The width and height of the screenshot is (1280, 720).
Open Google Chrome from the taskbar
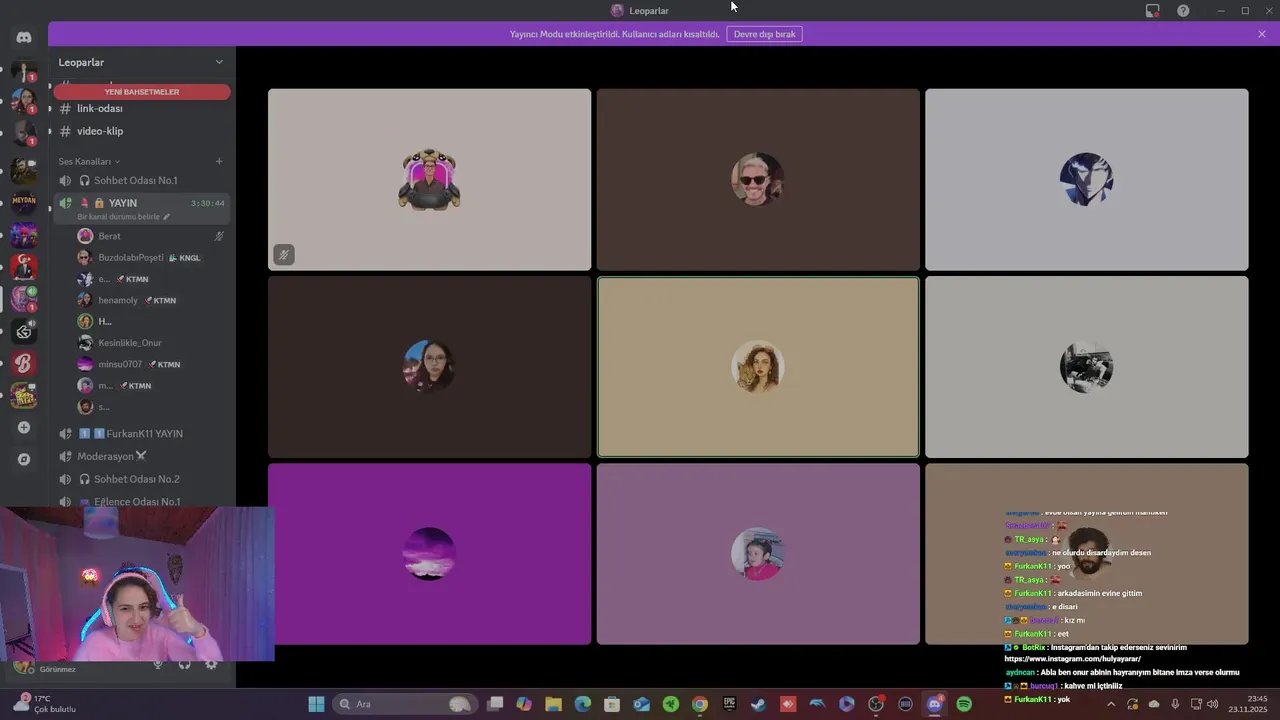700,704
